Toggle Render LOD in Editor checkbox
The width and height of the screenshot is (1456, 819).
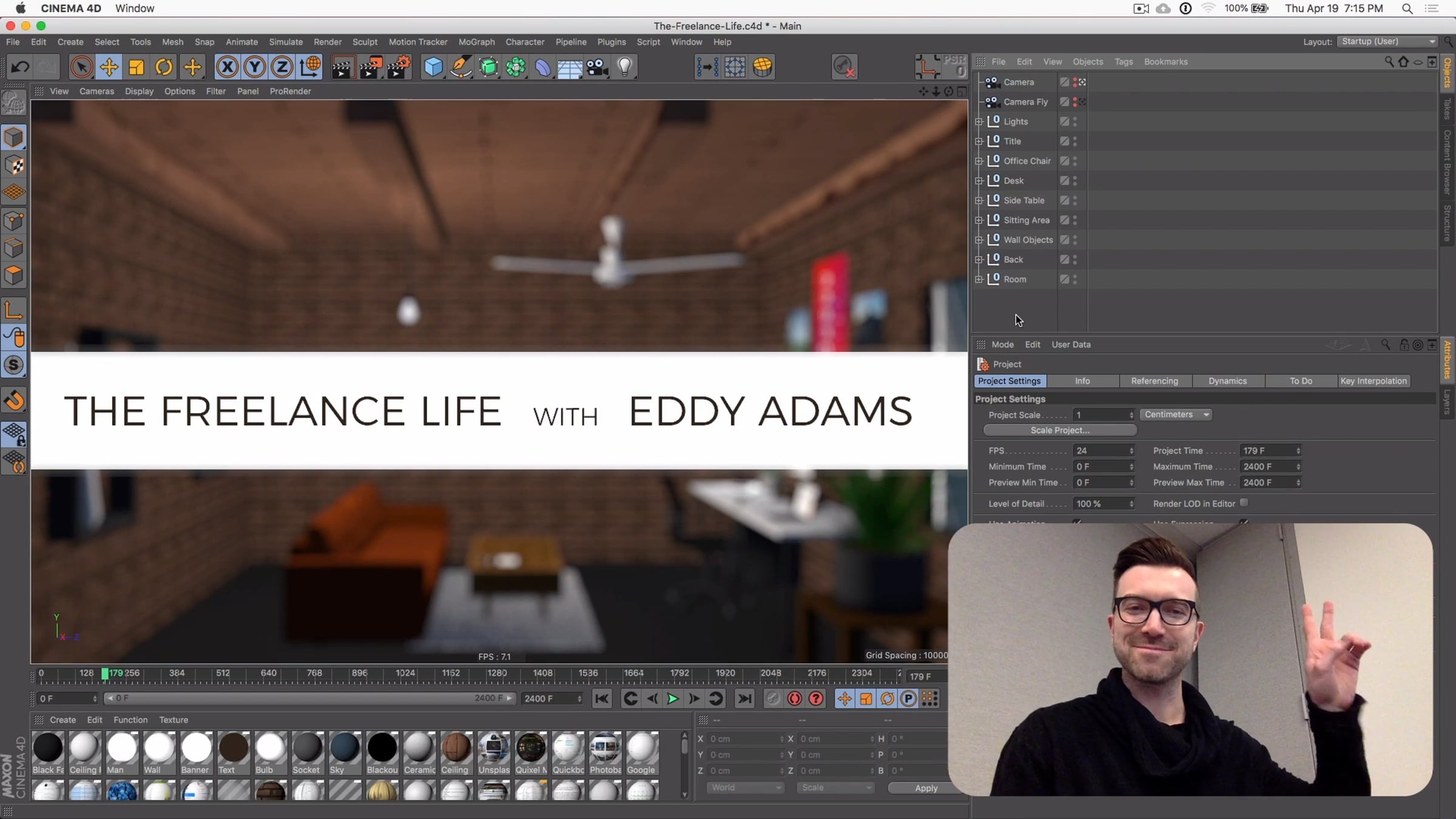pyautogui.click(x=1244, y=503)
